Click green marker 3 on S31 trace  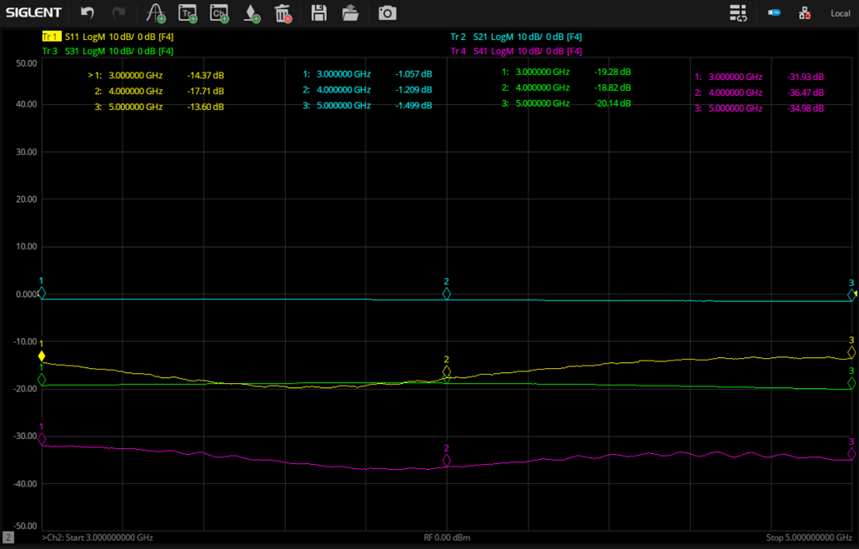click(x=851, y=383)
